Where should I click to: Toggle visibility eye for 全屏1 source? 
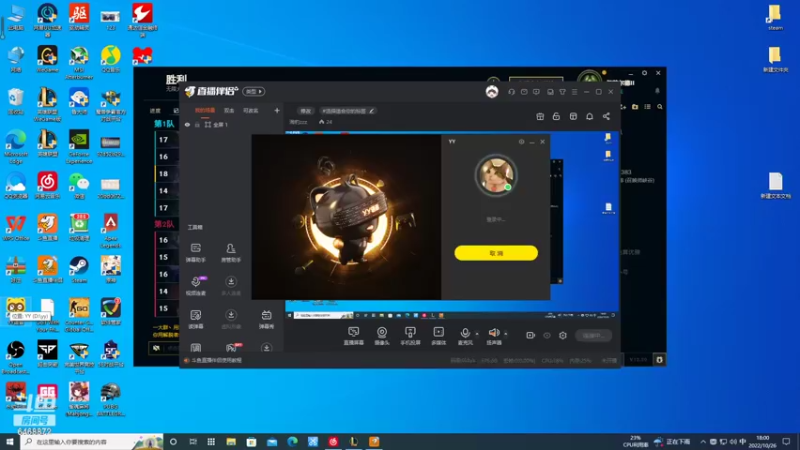coord(187,124)
